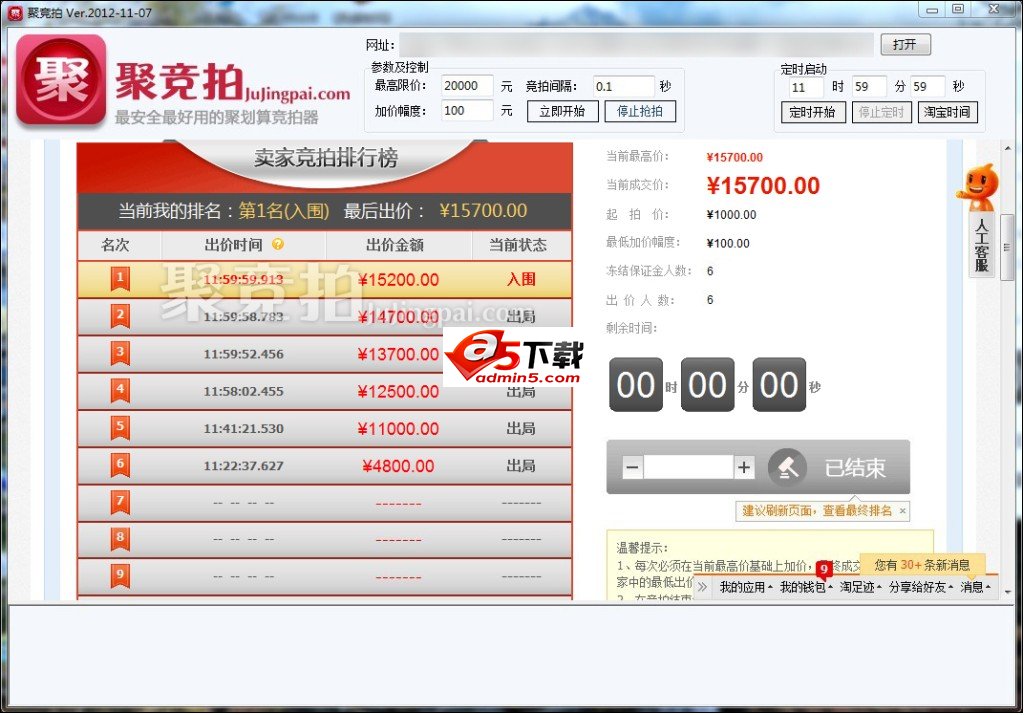
Task: Click the question mark icon beside 出价时间
Action: [278, 244]
